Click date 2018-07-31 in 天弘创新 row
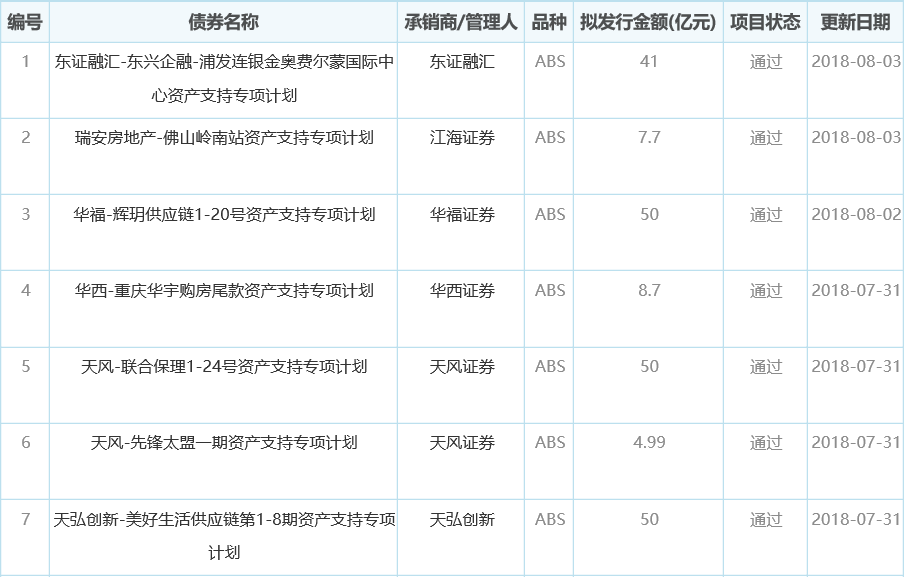906x577 pixels. [x=856, y=519]
